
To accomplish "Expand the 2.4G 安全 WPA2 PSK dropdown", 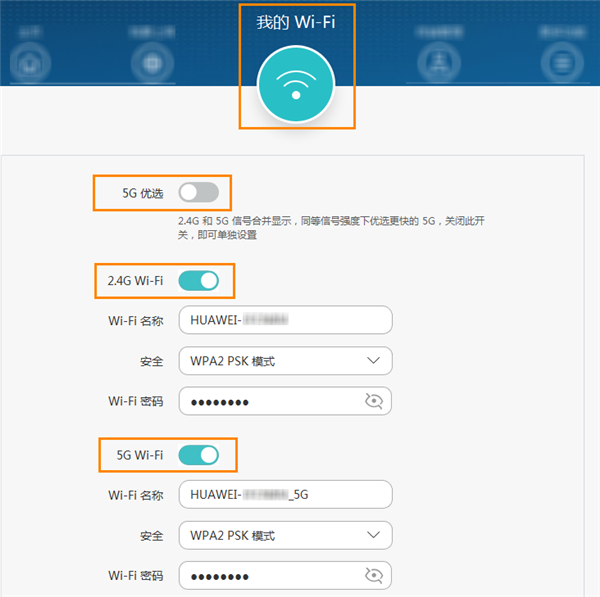I will (x=285, y=360).
